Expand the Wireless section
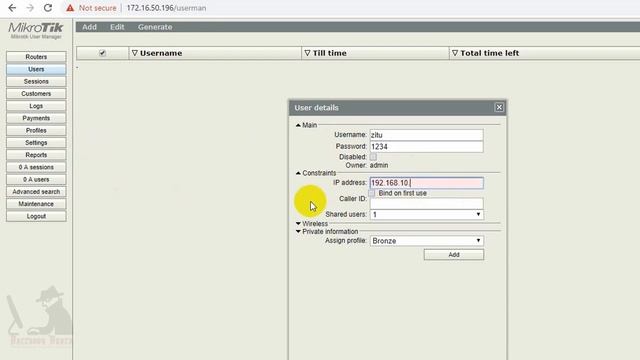The image size is (640, 360). tap(298, 224)
